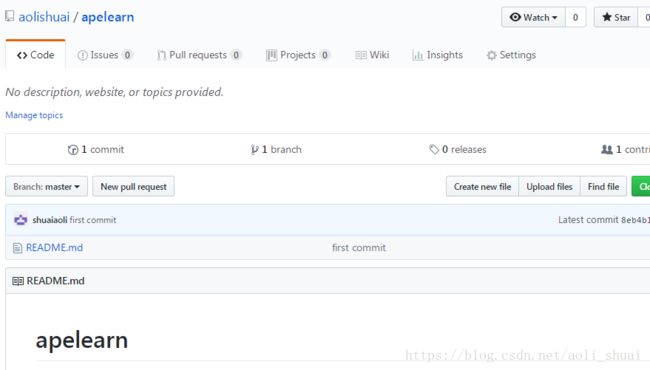The height and width of the screenshot is (370, 650).
Task: Click the Projects tab board icon
Action: point(271,55)
